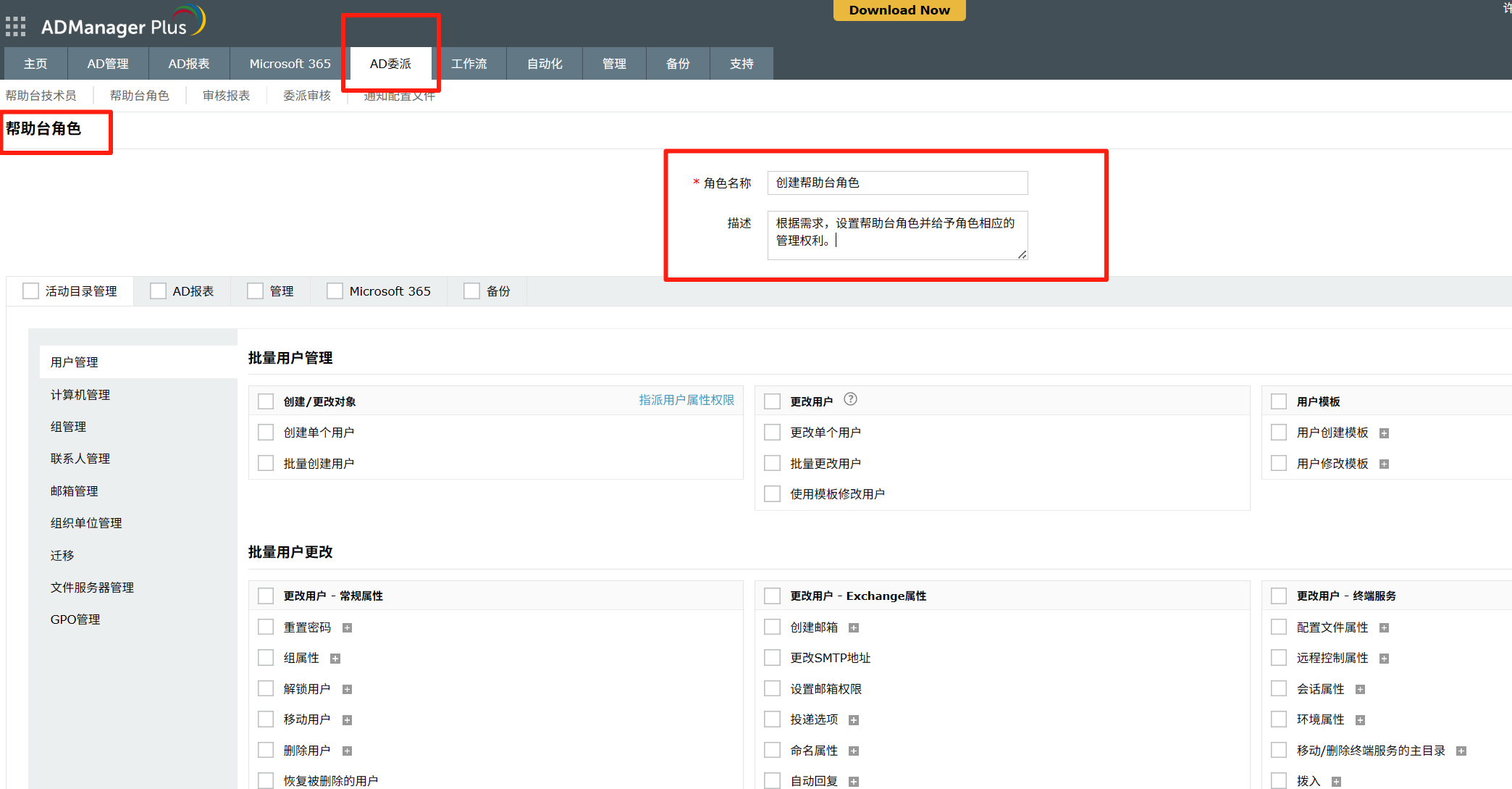This screenshot has height=789, width=1512.
Task: Enable the 批量更改用户 checkbox
Action: [x=773, y=464]
